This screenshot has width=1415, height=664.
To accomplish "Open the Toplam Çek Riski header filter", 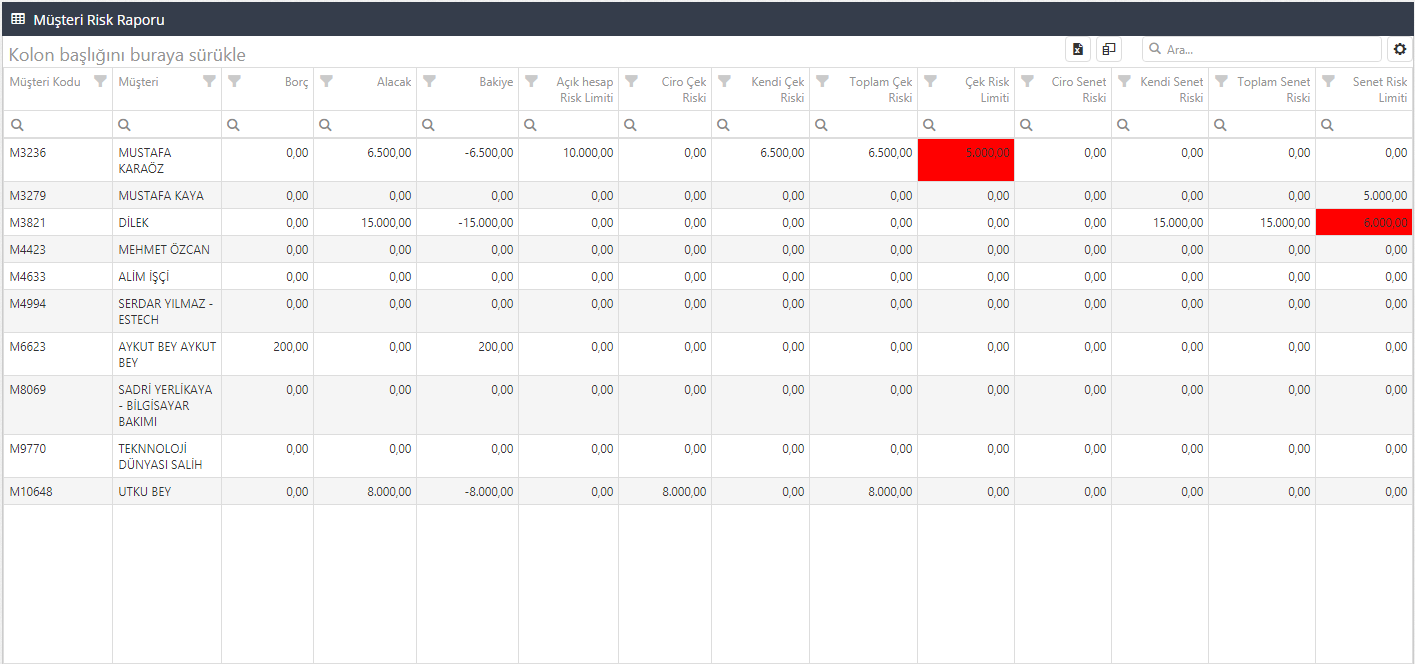I will (823, 82).
